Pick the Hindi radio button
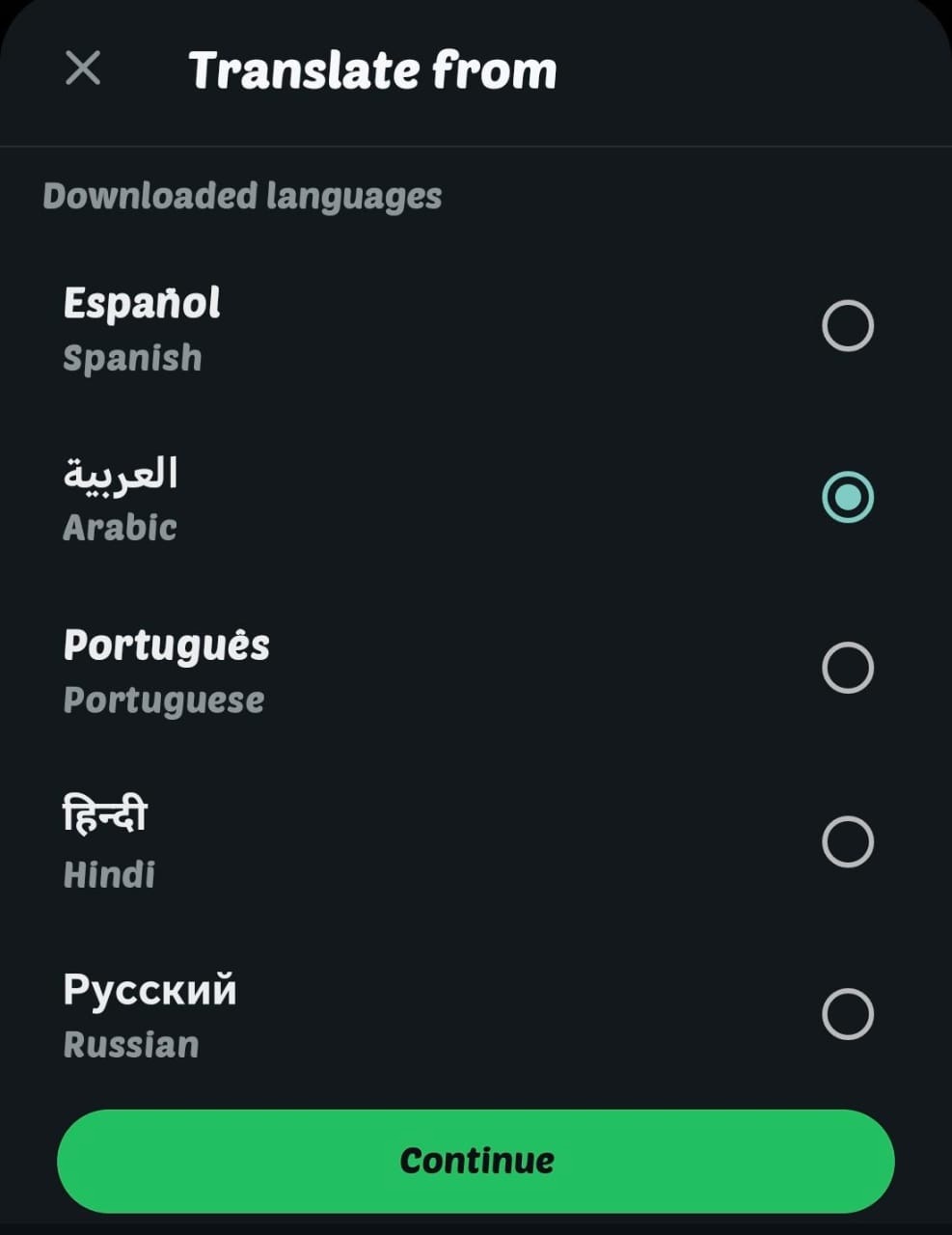The image size is (952, 1235). point(848,841)
